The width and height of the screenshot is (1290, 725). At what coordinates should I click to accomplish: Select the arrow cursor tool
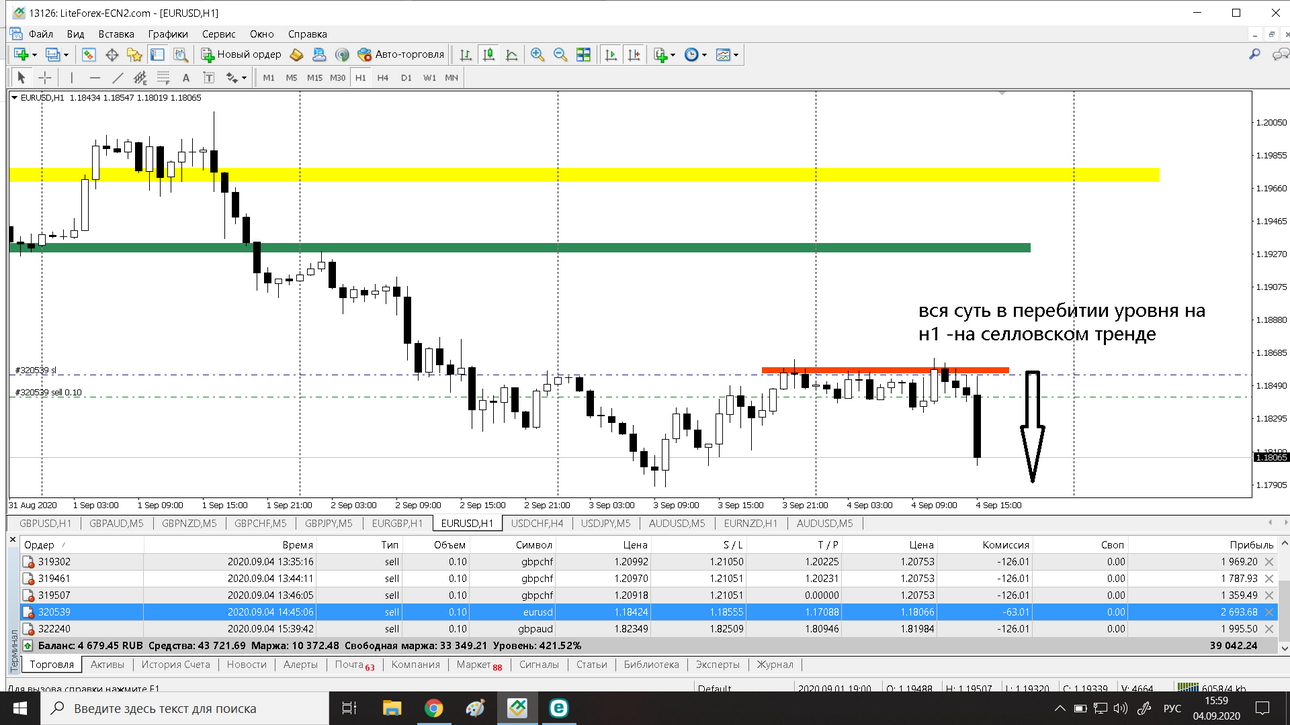21,78
